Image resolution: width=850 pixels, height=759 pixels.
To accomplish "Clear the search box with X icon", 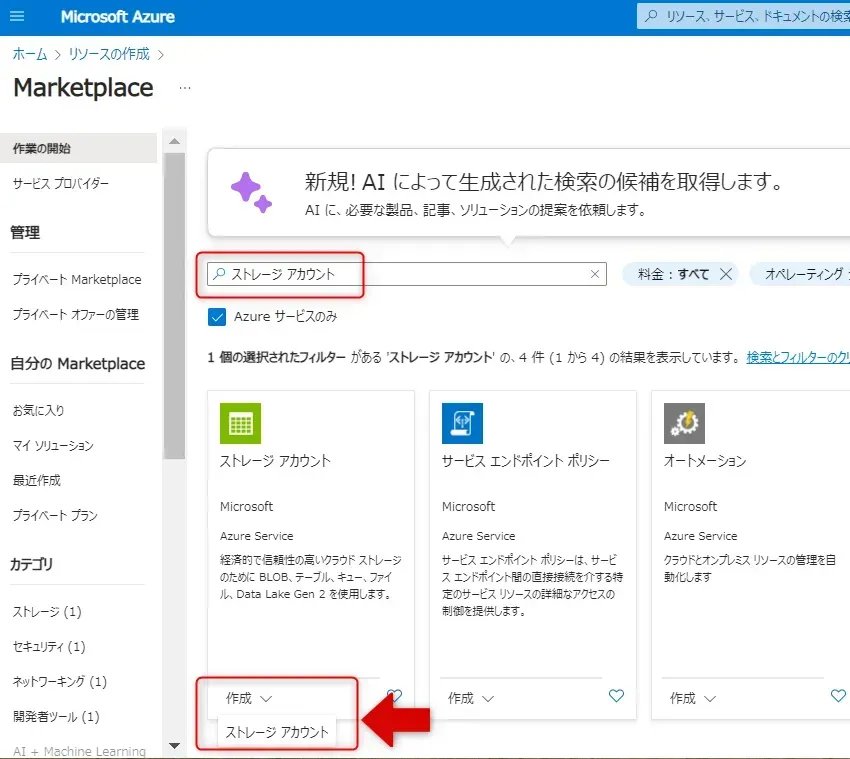I will (x=595, y=274).
